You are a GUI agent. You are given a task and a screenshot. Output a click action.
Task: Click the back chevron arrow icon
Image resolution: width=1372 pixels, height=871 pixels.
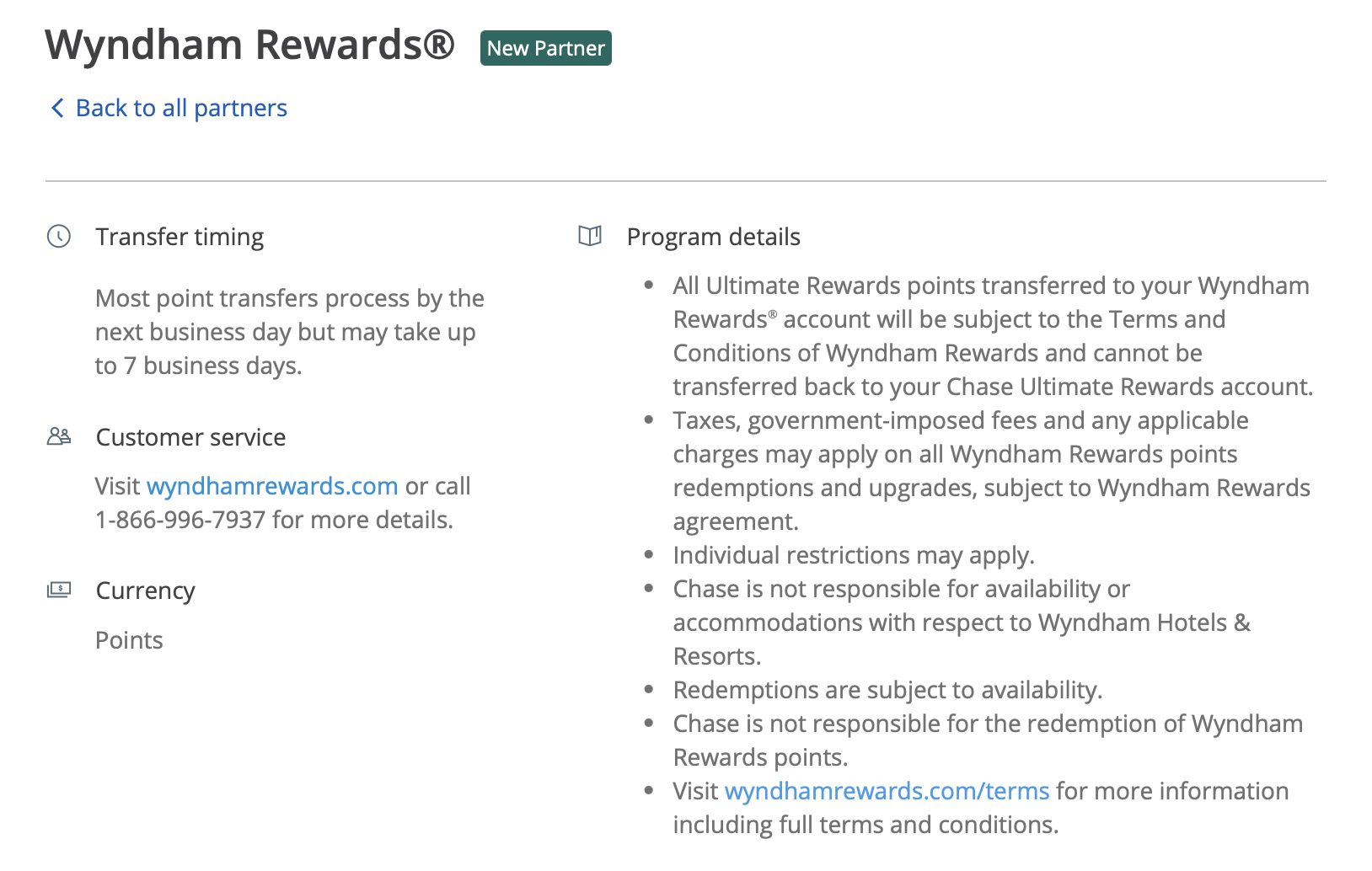56,108
